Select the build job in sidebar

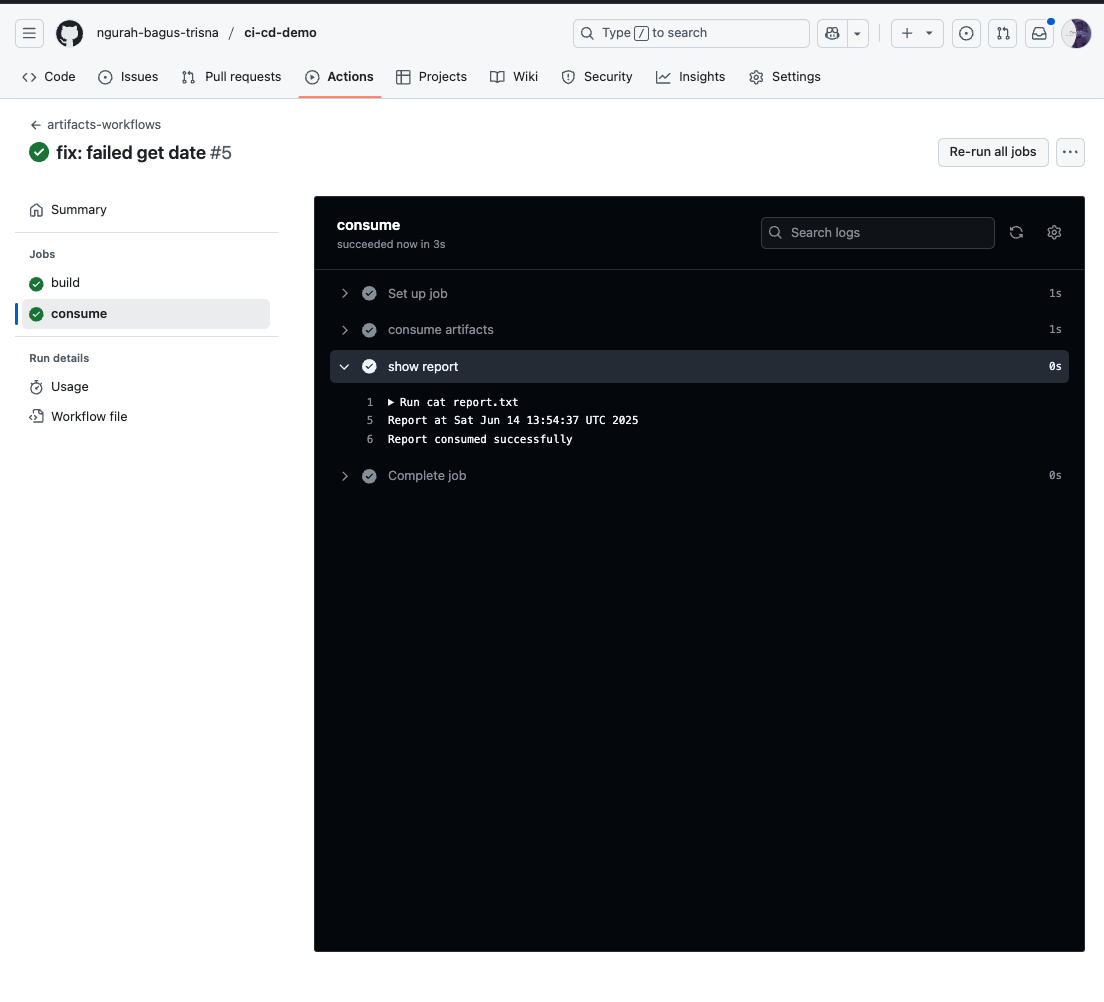(x=65, y=283)
